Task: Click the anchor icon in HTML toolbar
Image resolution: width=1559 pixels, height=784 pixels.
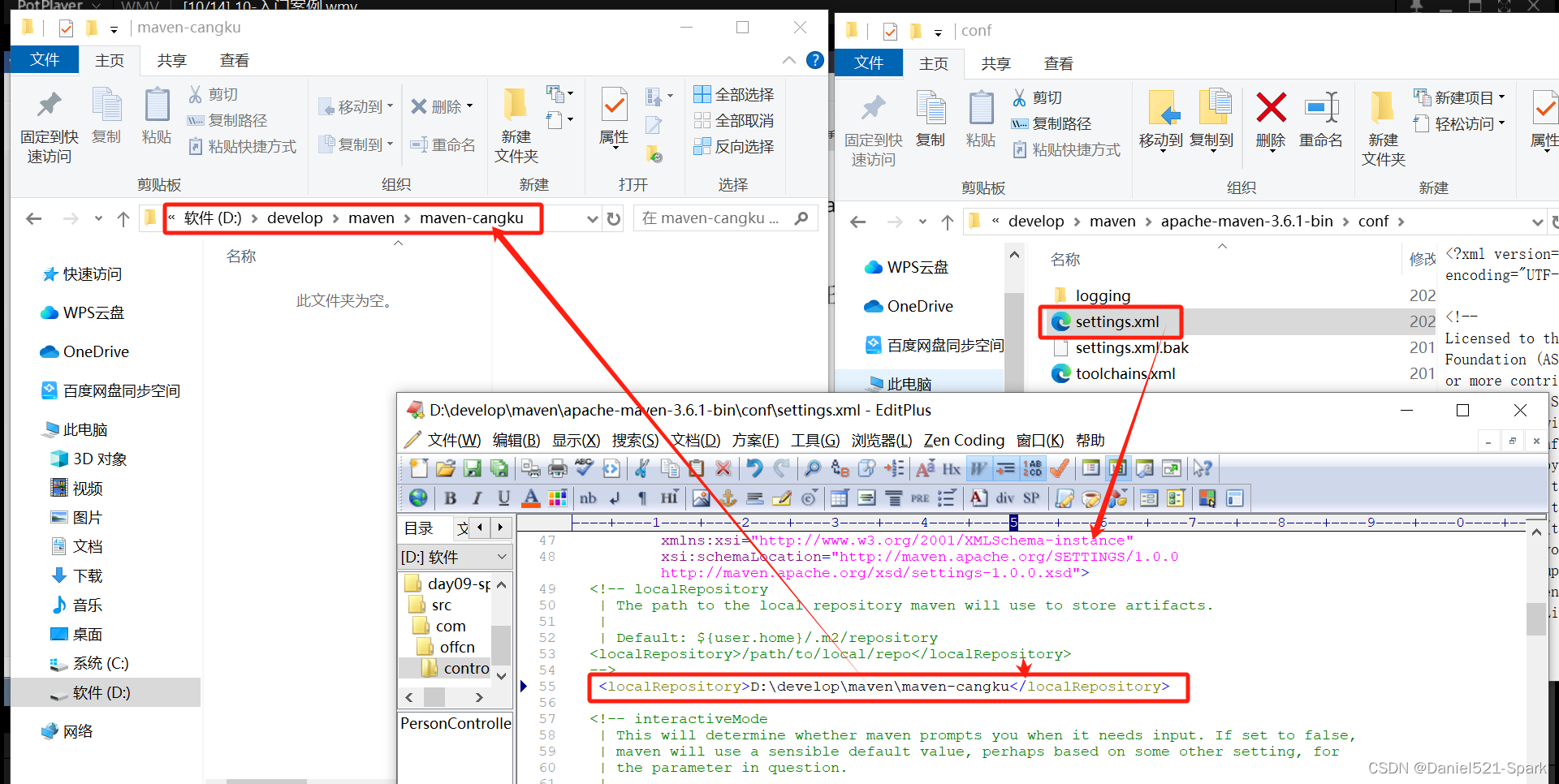Action: [x=728, y=498]
